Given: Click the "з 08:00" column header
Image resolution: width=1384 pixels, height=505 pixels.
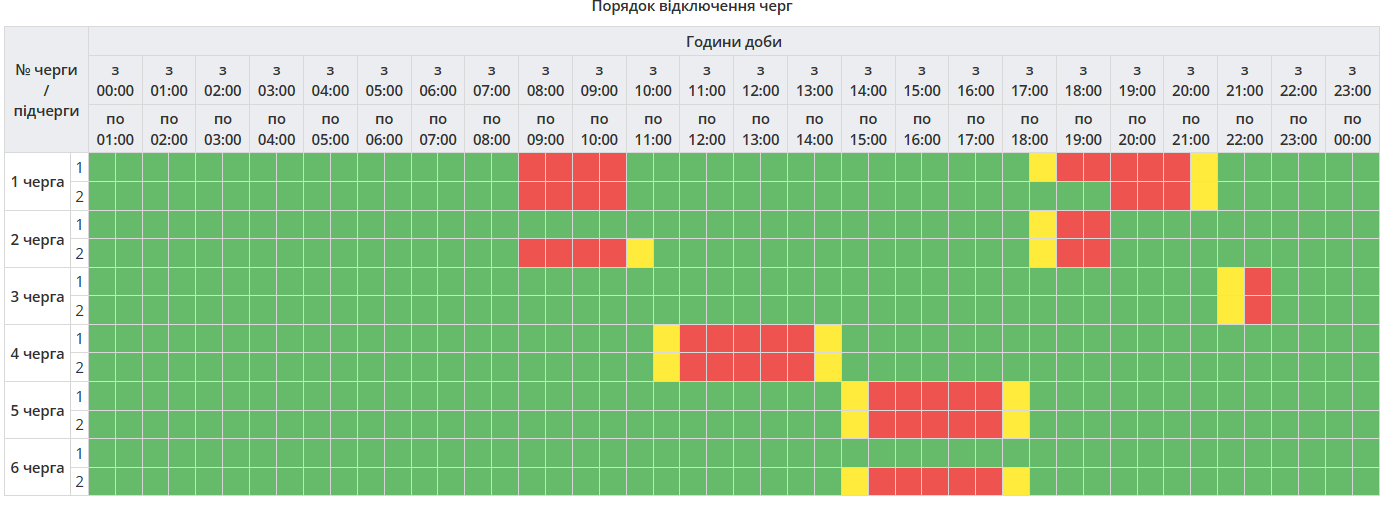Looking at the screenshot, I should click(x=545, y=80).
